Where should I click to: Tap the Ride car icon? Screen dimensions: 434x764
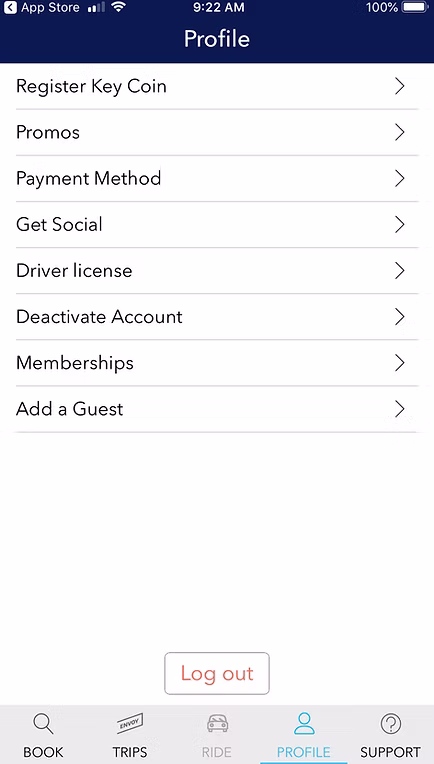tap(217, 724)
